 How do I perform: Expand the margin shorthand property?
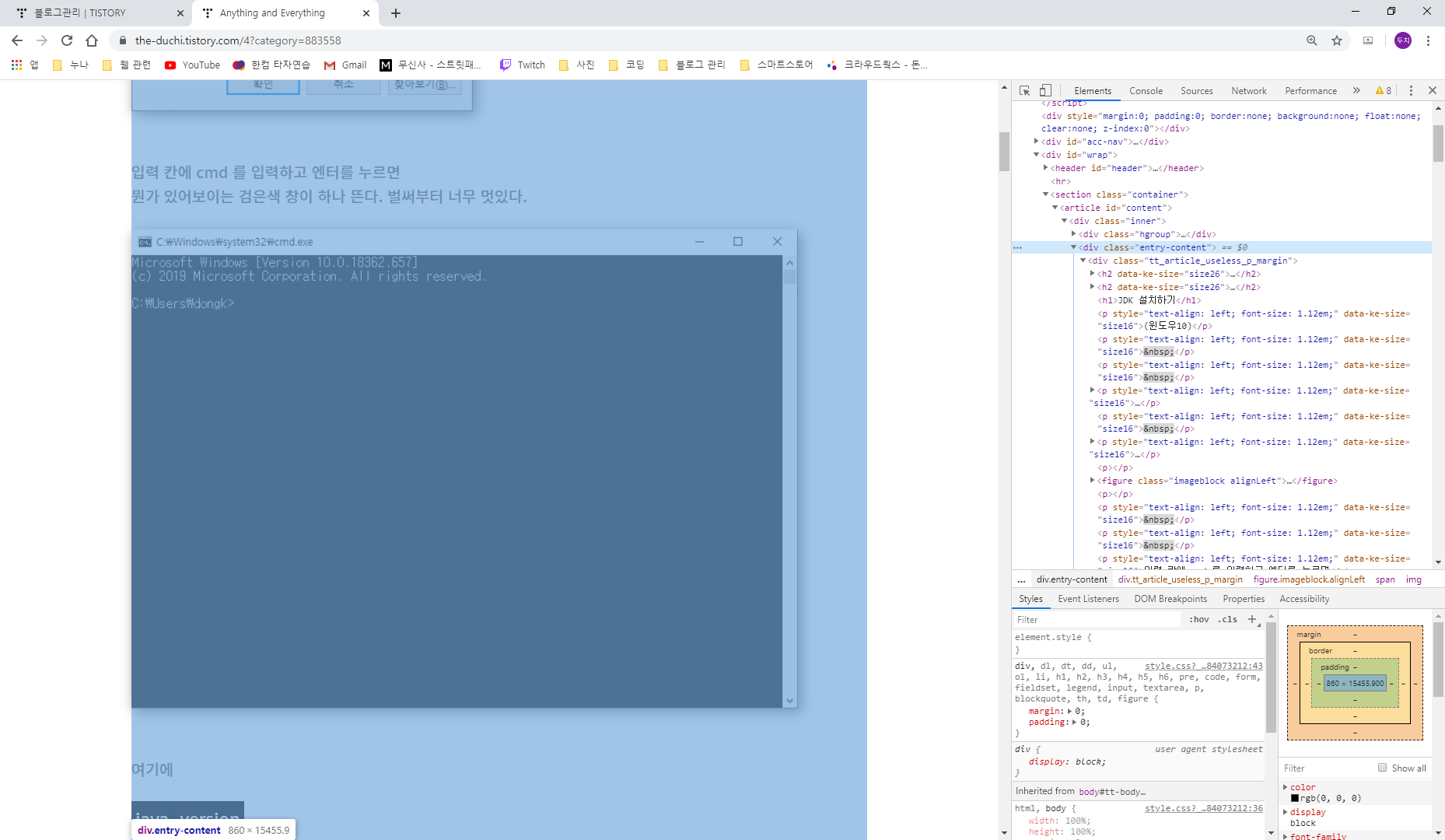1069,711
